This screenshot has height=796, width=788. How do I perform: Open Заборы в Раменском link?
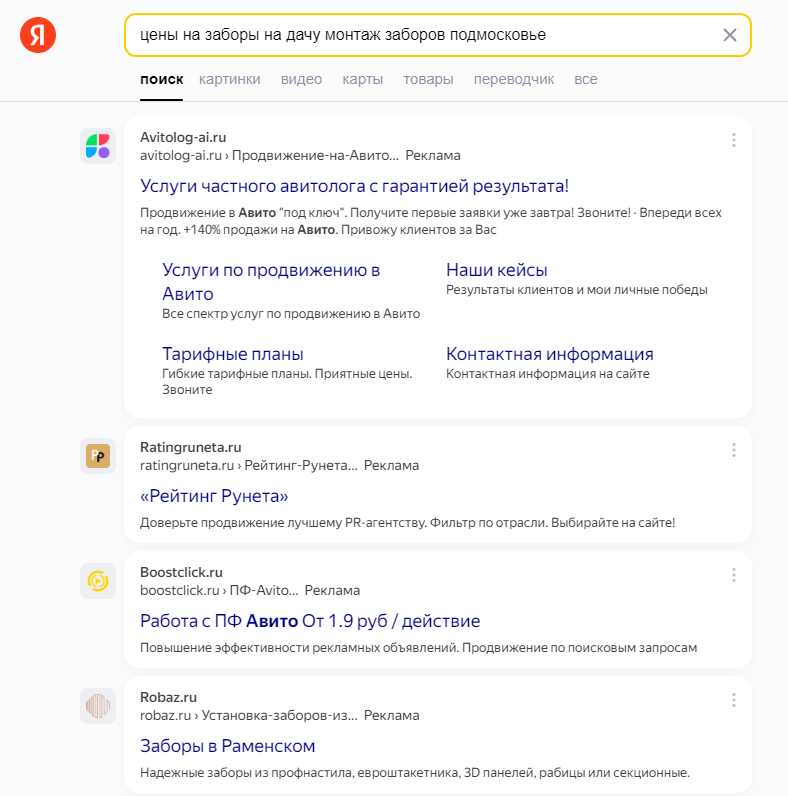228,746
